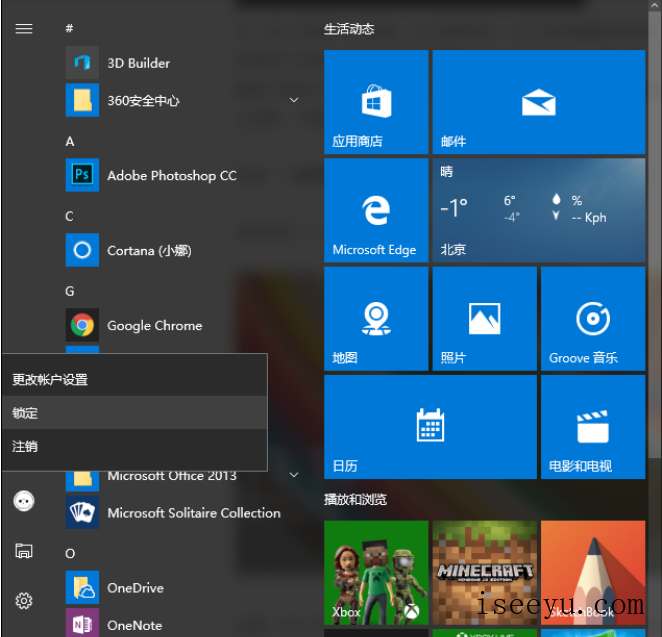
Task: Click the 3D Builder label text
Action: click(x=138, y=63)
